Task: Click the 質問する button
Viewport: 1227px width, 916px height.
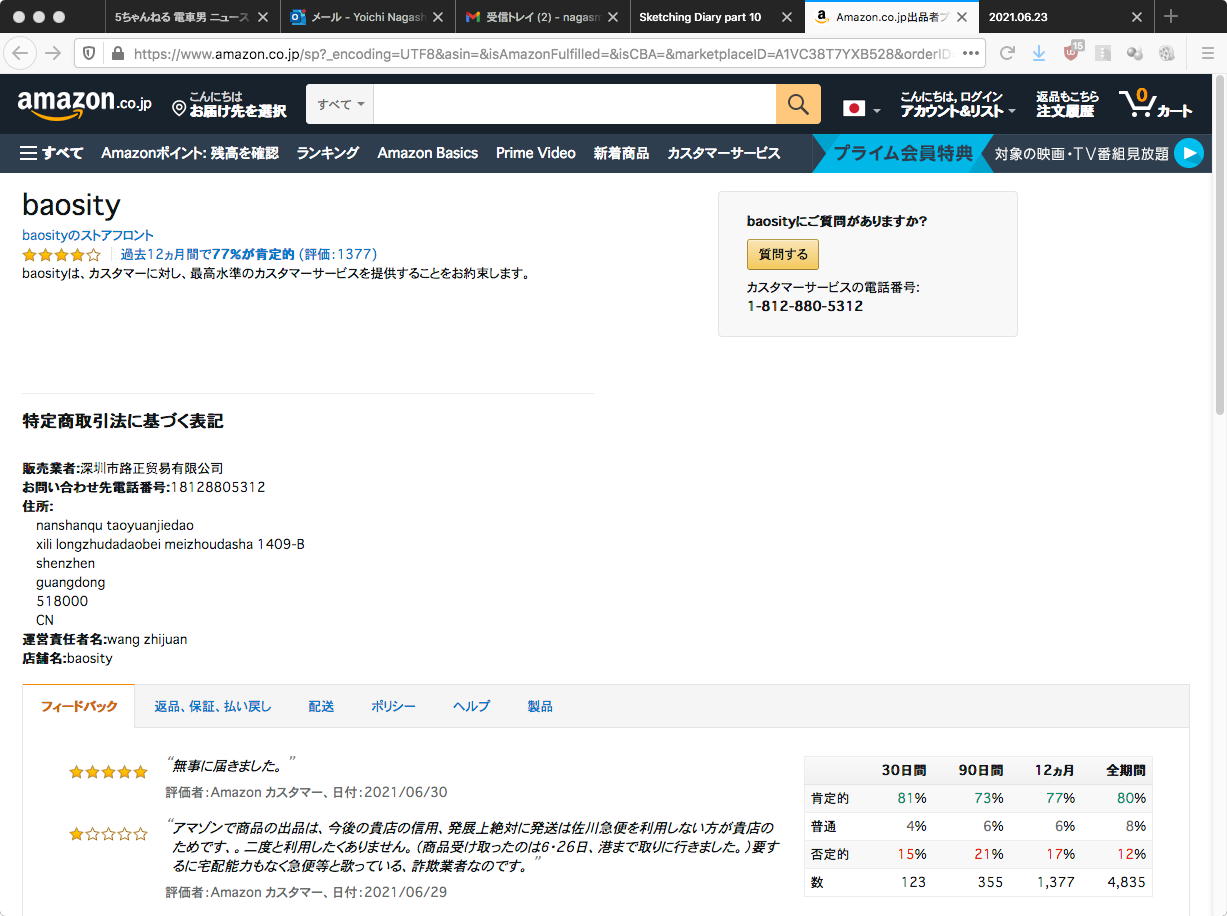Action: tap(783, 254)
